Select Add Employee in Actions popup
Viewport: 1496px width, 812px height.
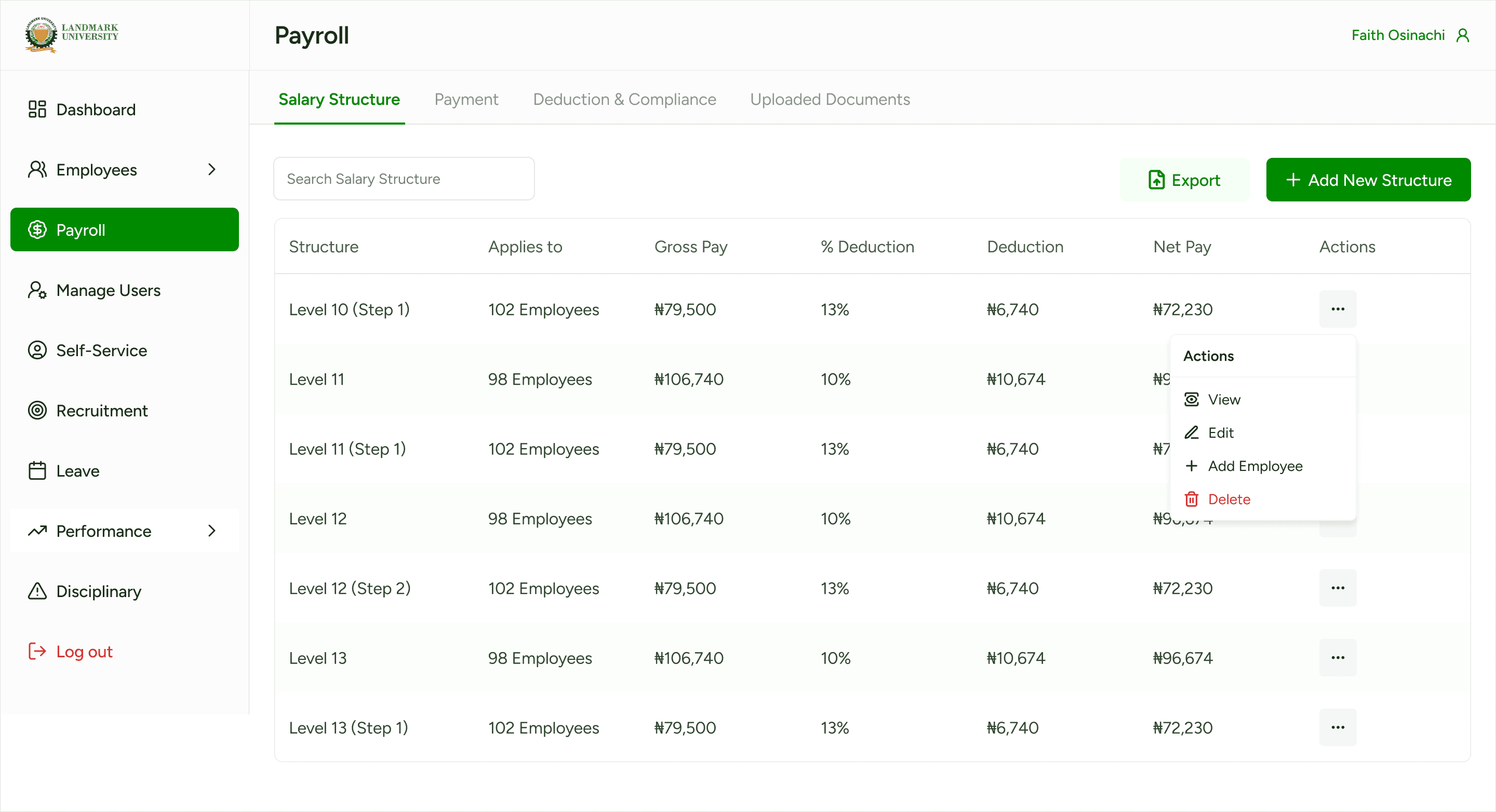point(1254,466)
